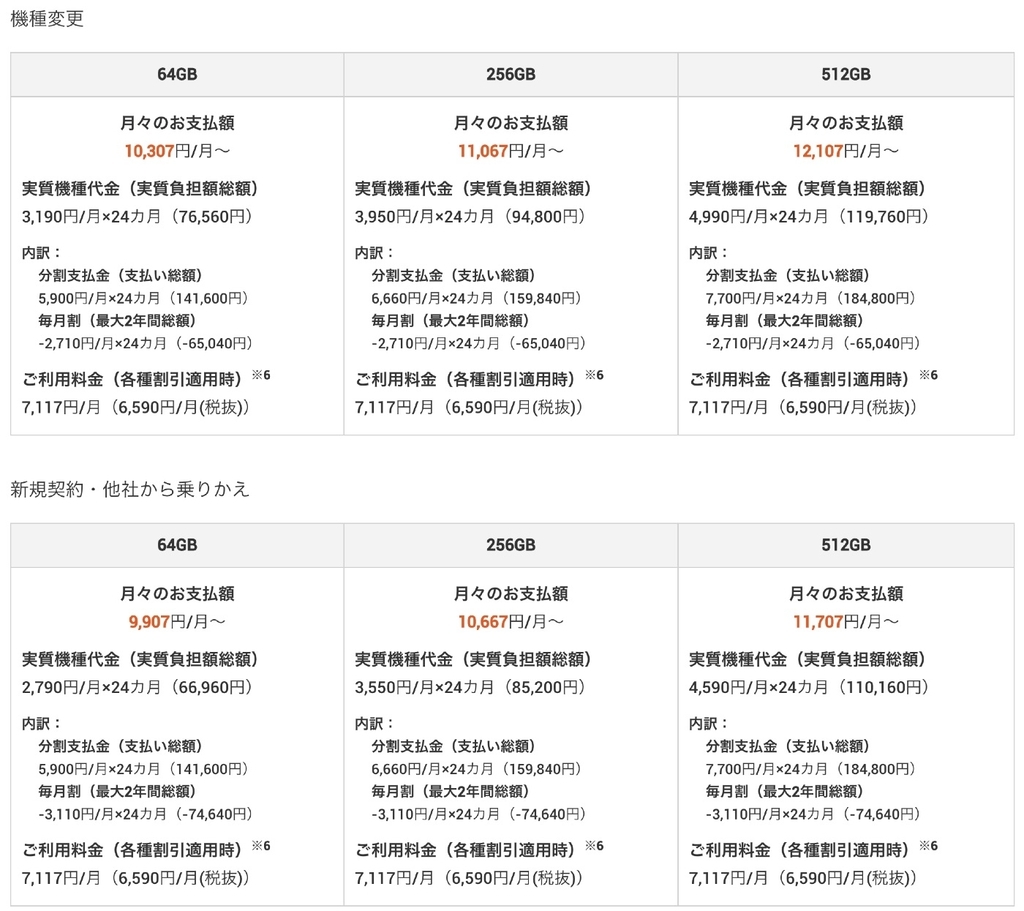Select the 11,707円/月〜 monthly payment amount
The height and width of the screenshot is (911, 1024).
(x=846, y=622)
